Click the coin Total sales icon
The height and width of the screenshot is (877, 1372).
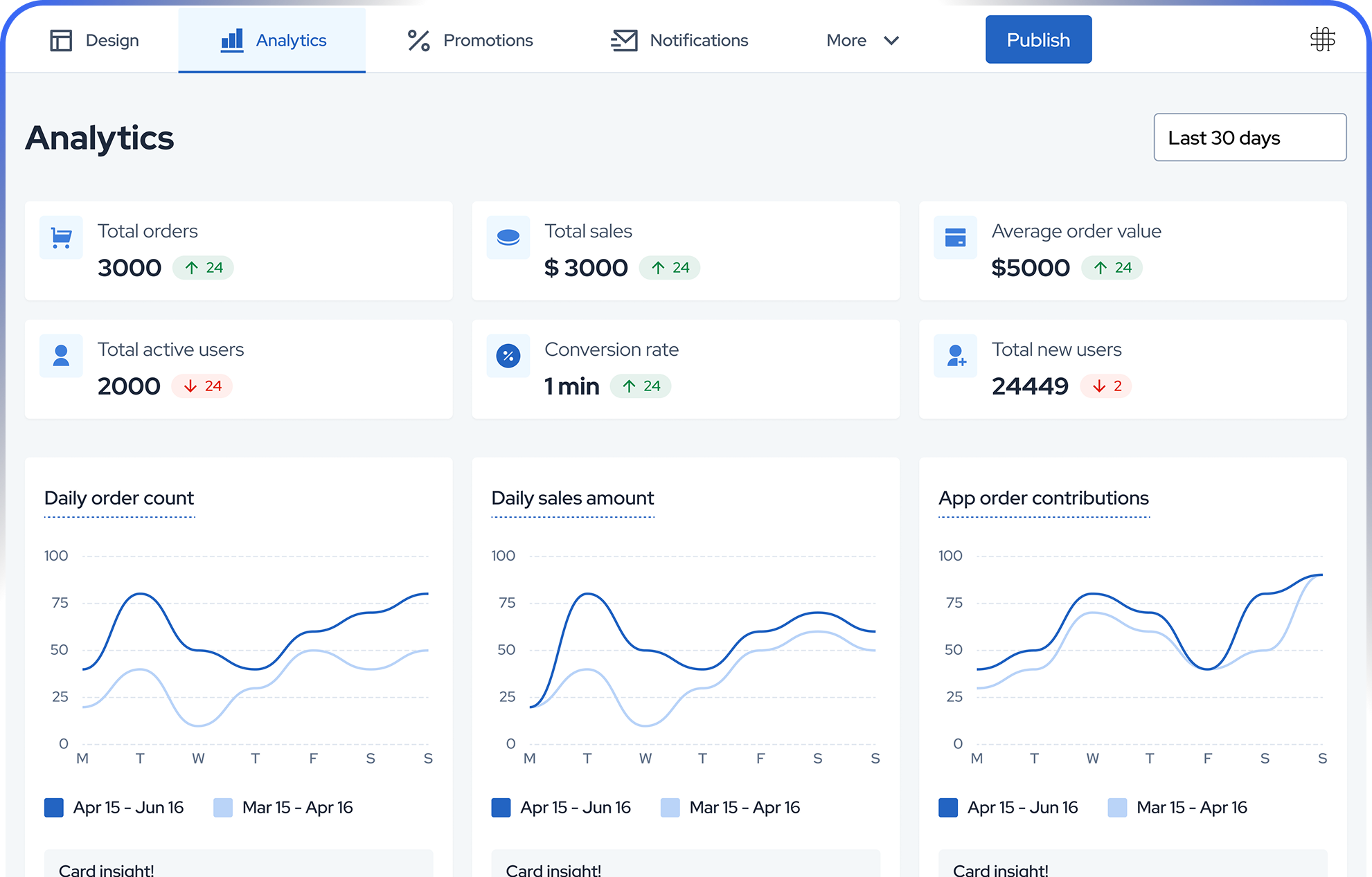(508, 238)
